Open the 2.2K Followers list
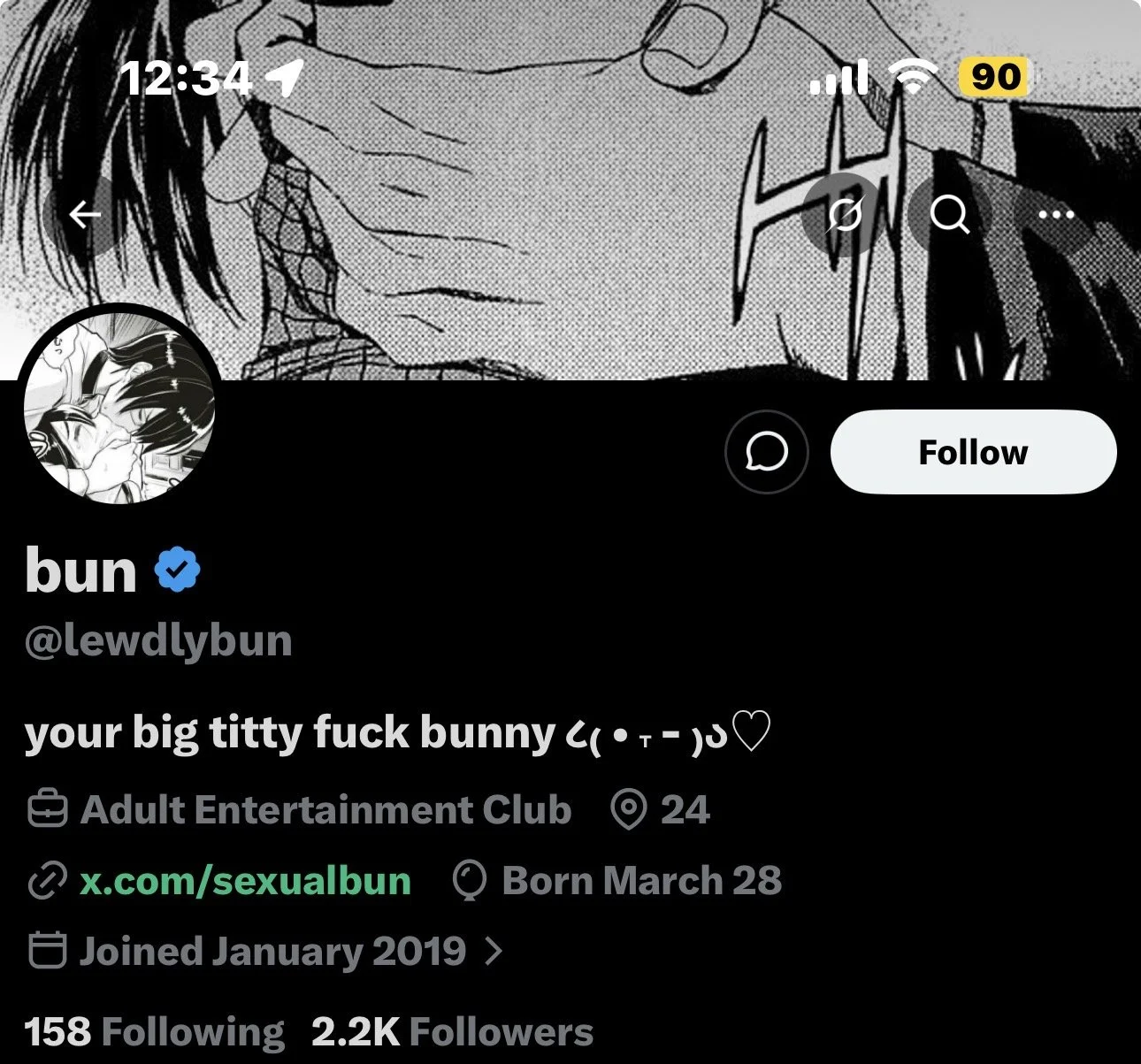 pyautogui.click(x=452, y=1031)
